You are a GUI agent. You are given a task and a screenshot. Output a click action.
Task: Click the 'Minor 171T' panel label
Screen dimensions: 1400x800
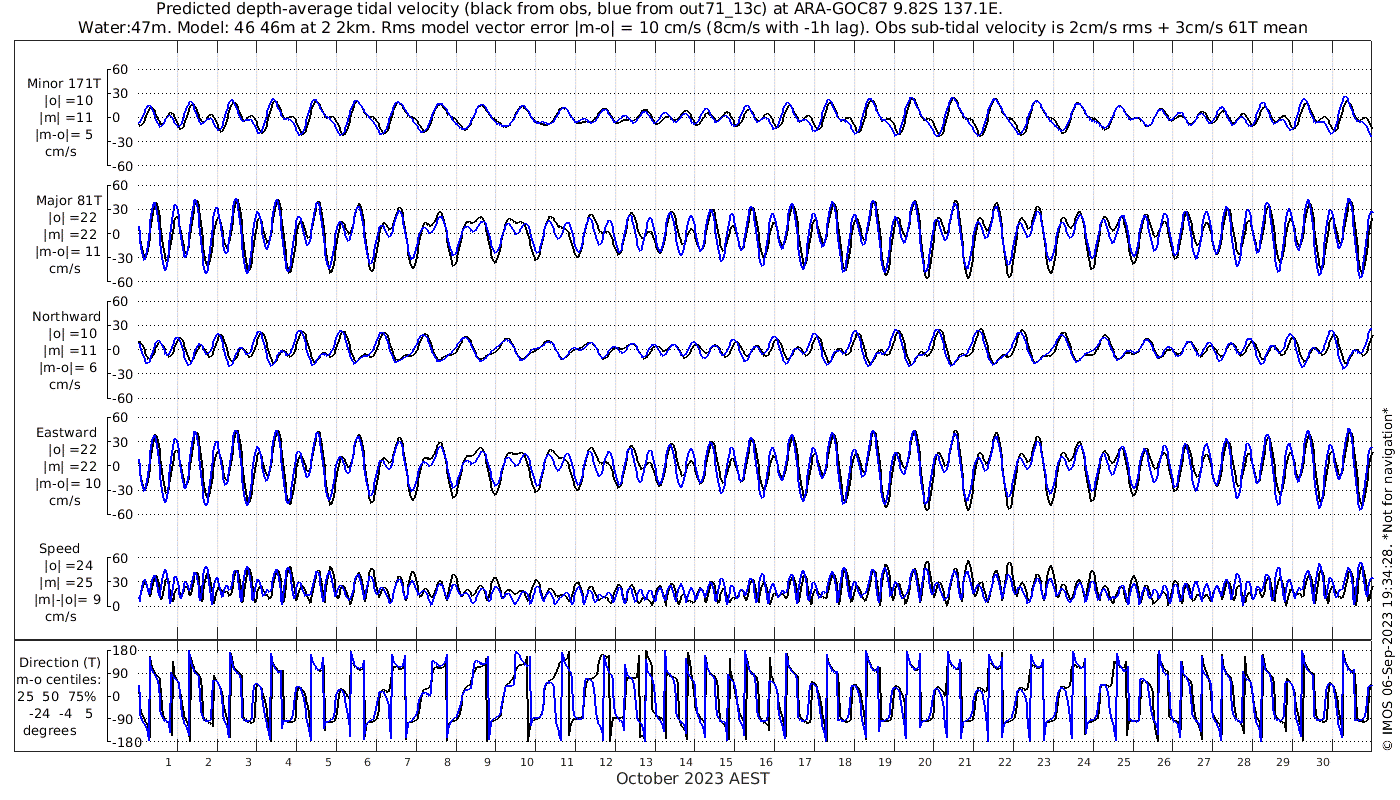click(x=64, y=83)
